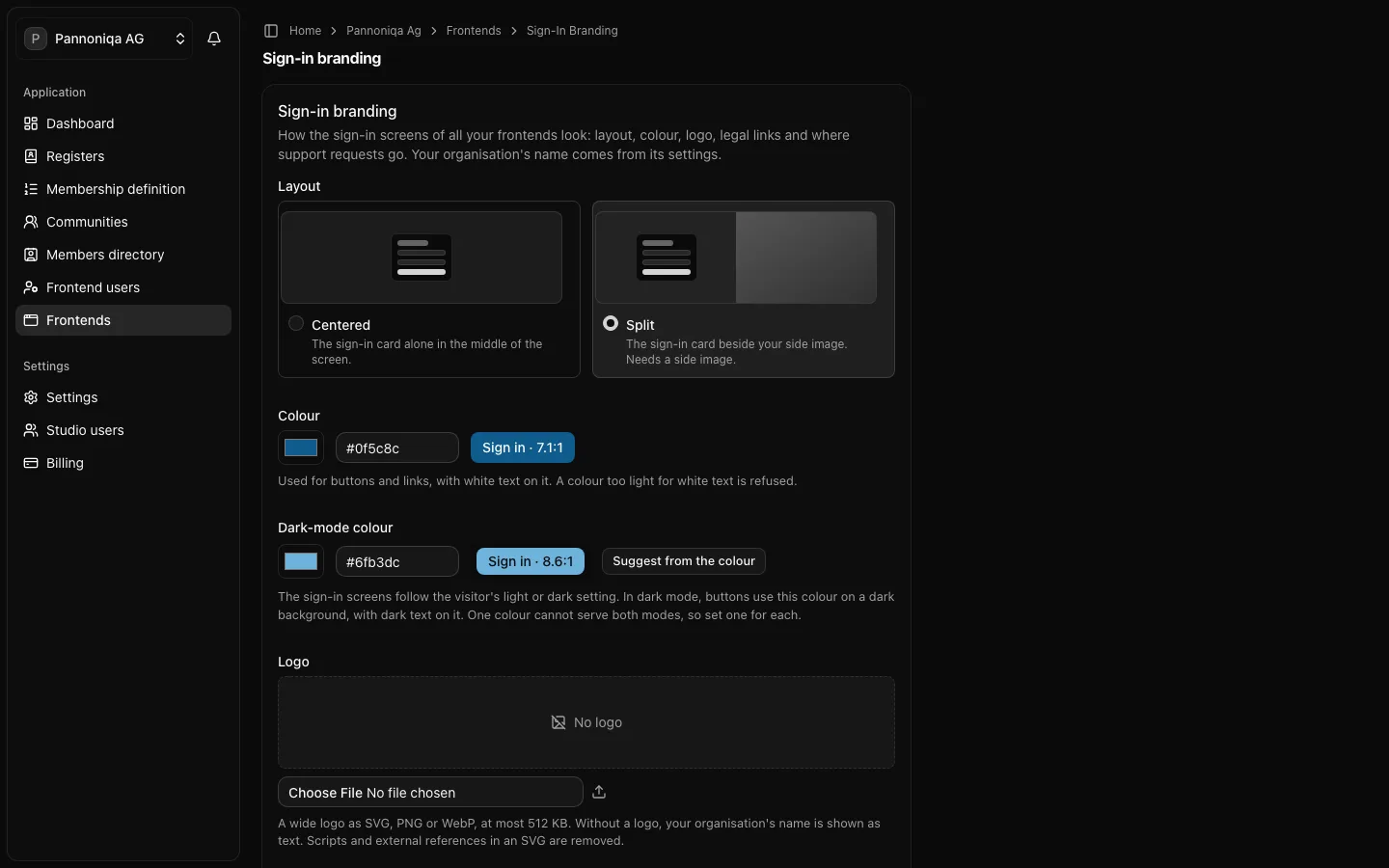Click the Membership definition list icon
The width and height of the screenshot is (1389, 868).
tap(31, 189)
